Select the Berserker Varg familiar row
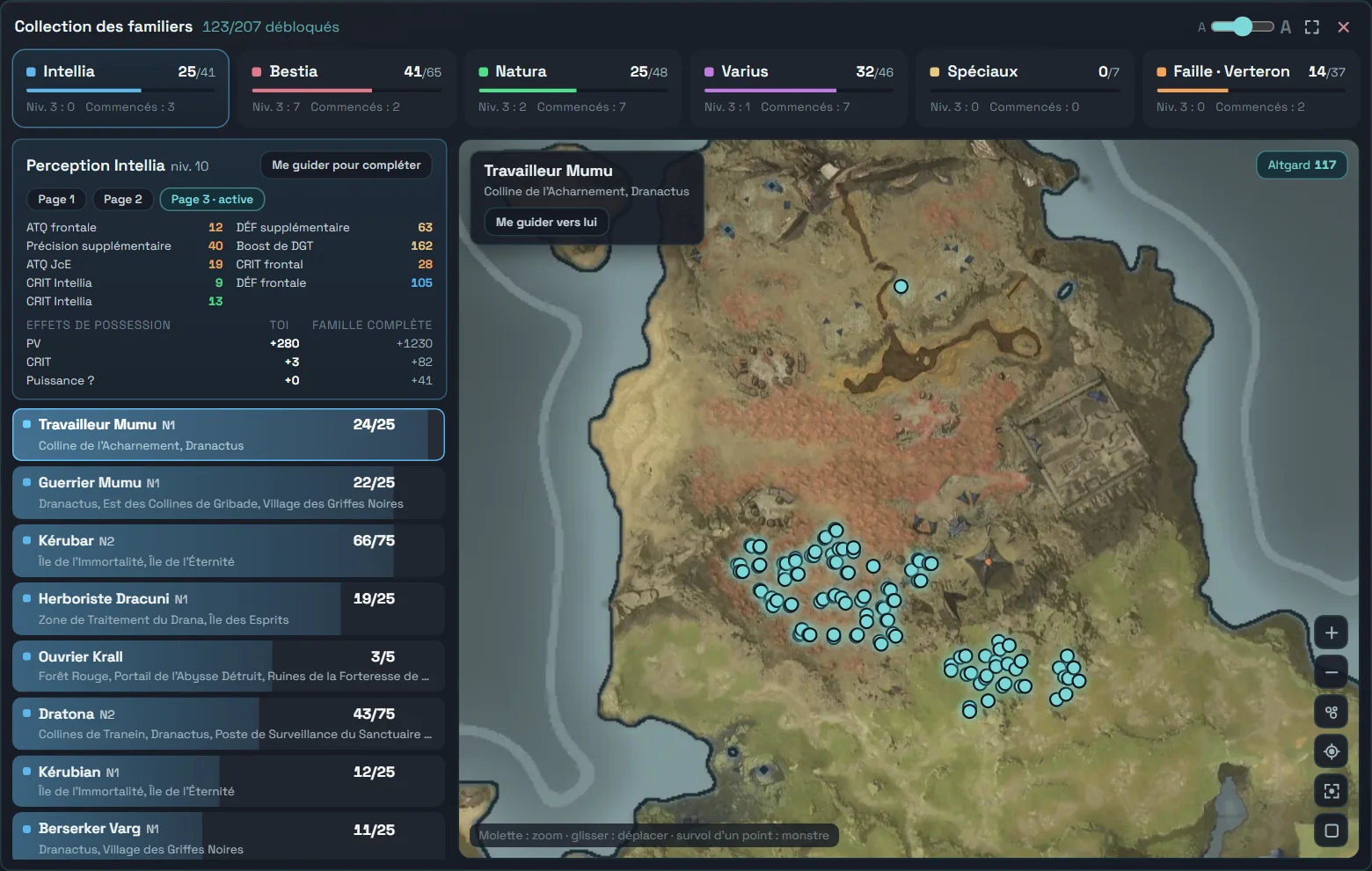The height and width of the screenshot is (871, 1372). [229, 836]
